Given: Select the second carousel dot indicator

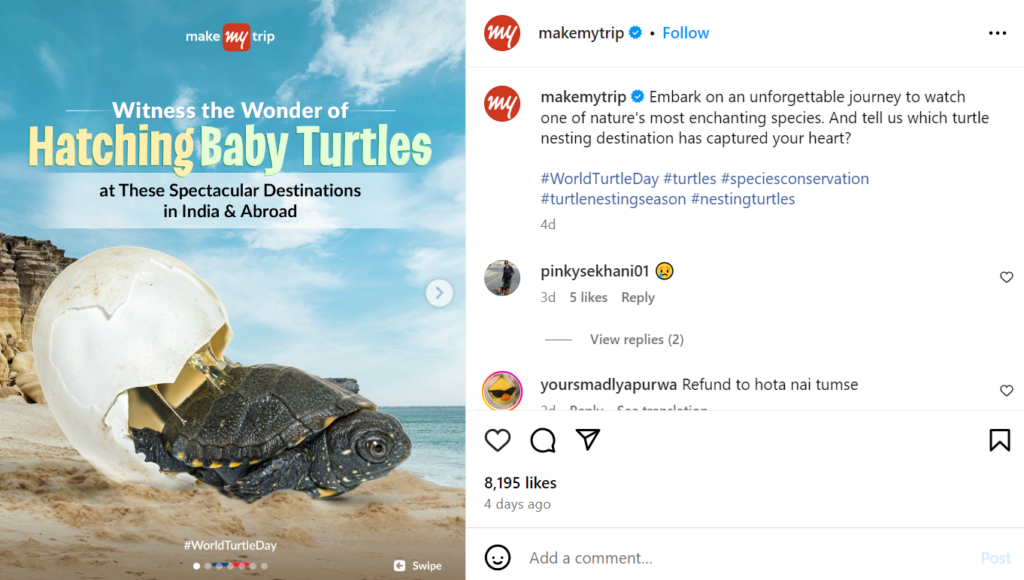Looking at the screenshot, I should click(x=207, y=565).
